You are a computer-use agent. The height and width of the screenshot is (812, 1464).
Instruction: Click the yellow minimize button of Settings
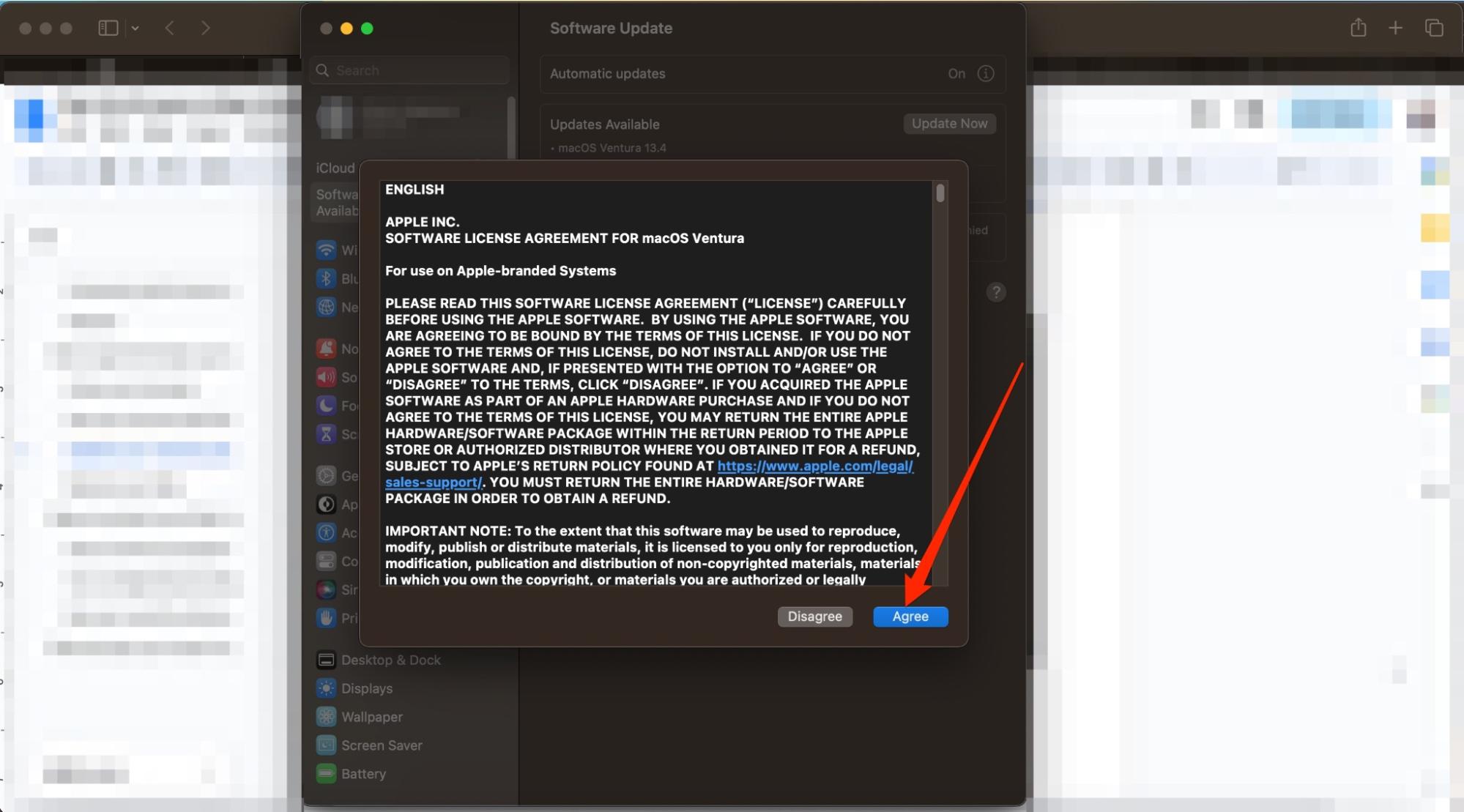point(346,28)
